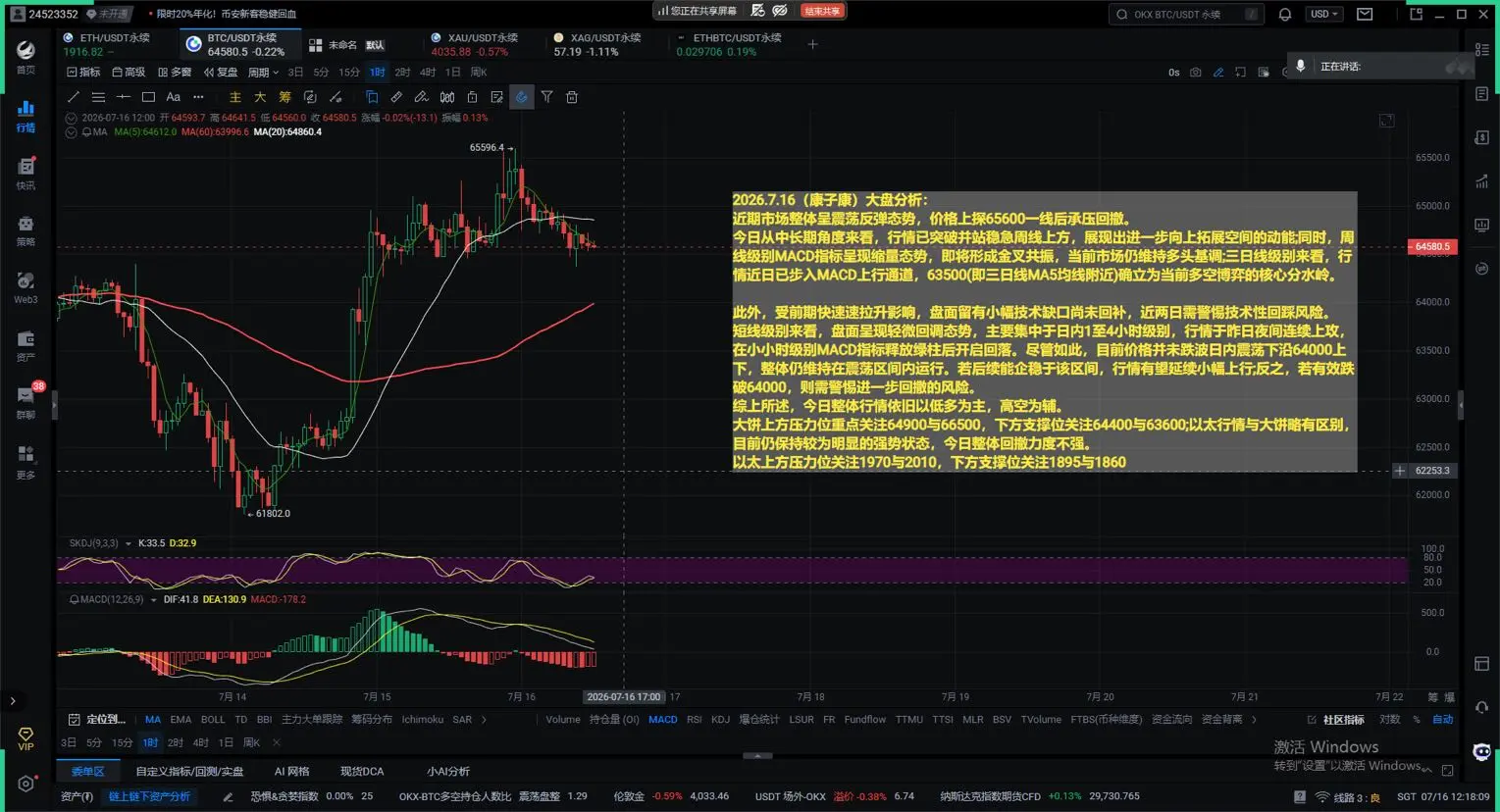1500x812 pixels.
Task: Click the trash icon to delete drawings
Action: coord(572,97)
